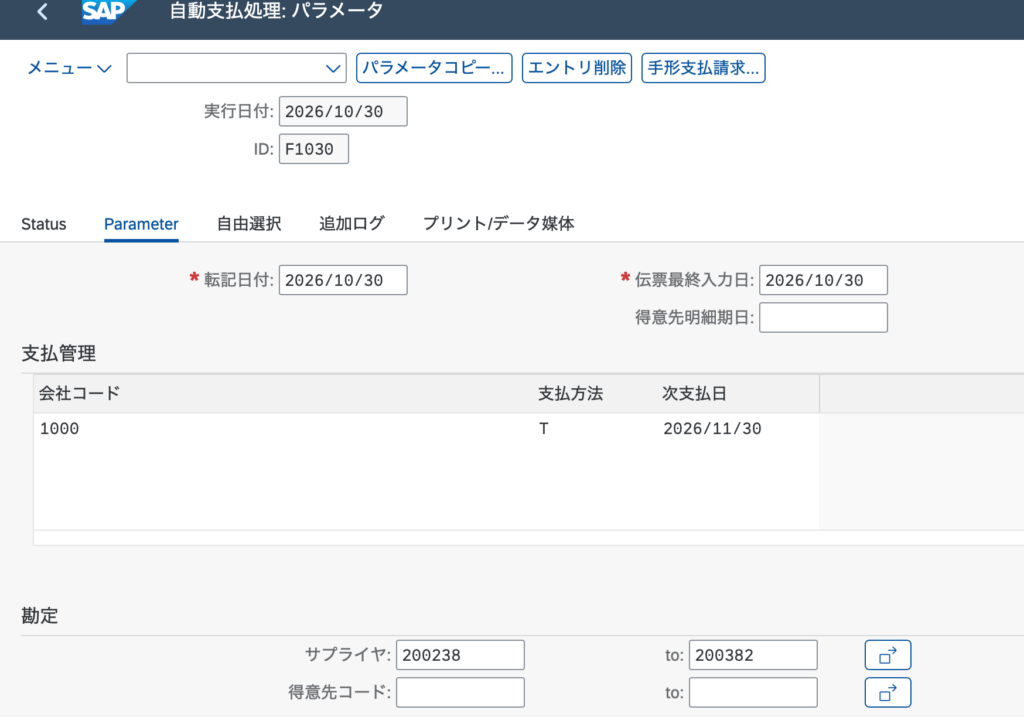Select the Parameter tab
This screenshot has width=1024, height=717.
coord(141,224)
